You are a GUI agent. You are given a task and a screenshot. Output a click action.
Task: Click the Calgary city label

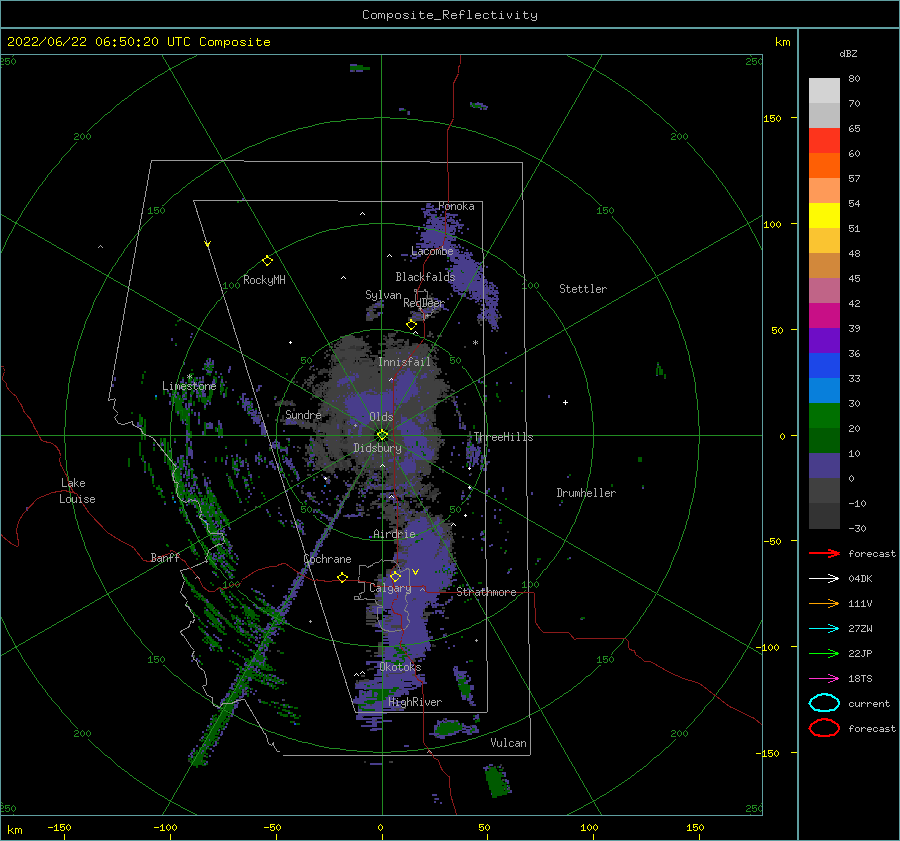coord(390,588)
